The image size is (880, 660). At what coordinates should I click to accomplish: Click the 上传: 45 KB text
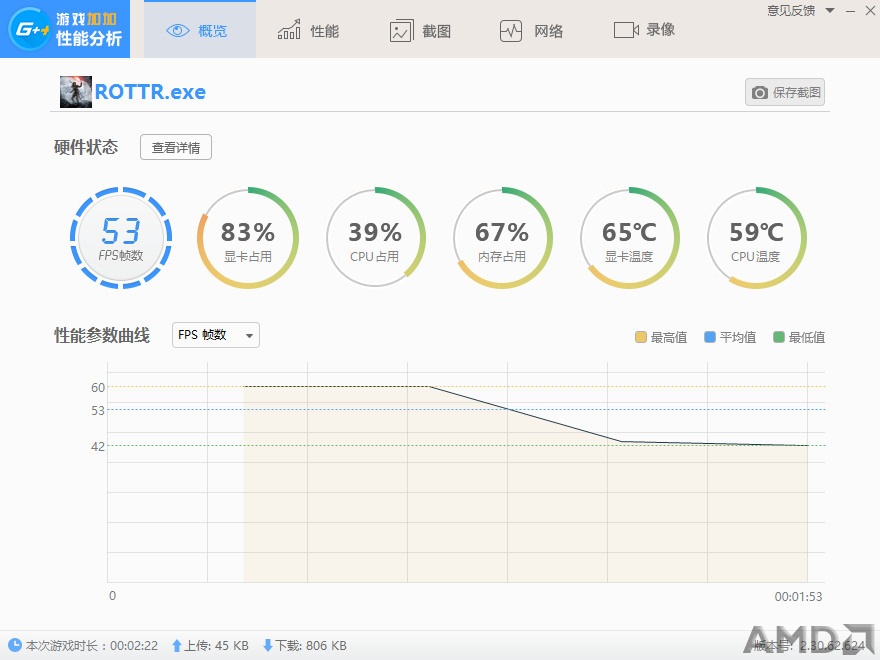click(217, 646)
